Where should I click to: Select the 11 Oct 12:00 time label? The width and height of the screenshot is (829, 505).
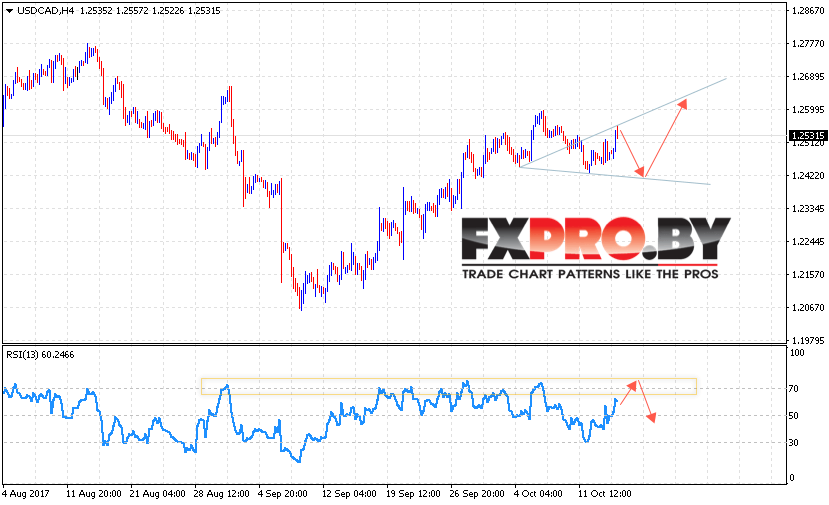[x=603, y=493]
